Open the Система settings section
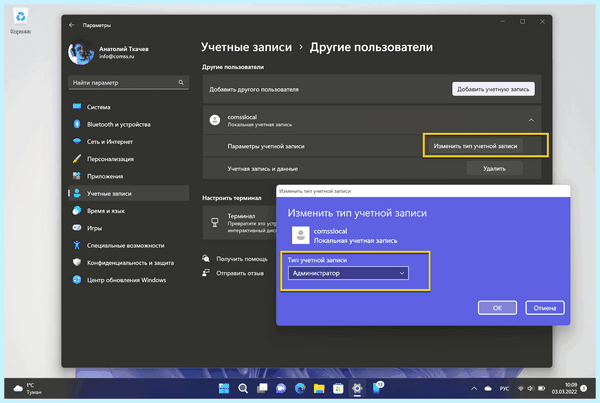The image size is (600, 403). pos(129,107)
